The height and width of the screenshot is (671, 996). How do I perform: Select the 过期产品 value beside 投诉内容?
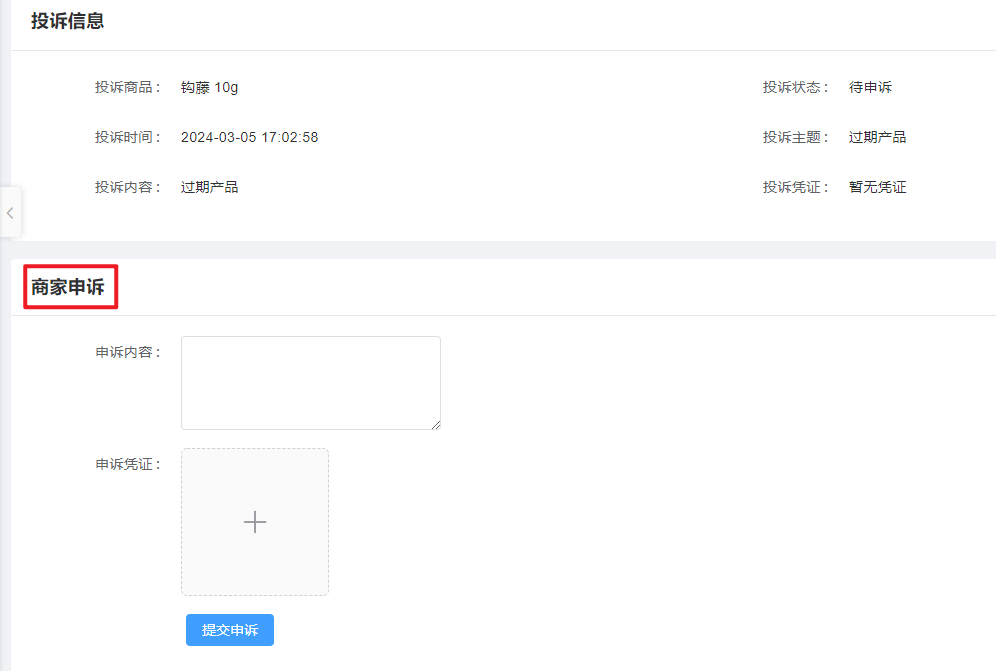click(210, 187)
